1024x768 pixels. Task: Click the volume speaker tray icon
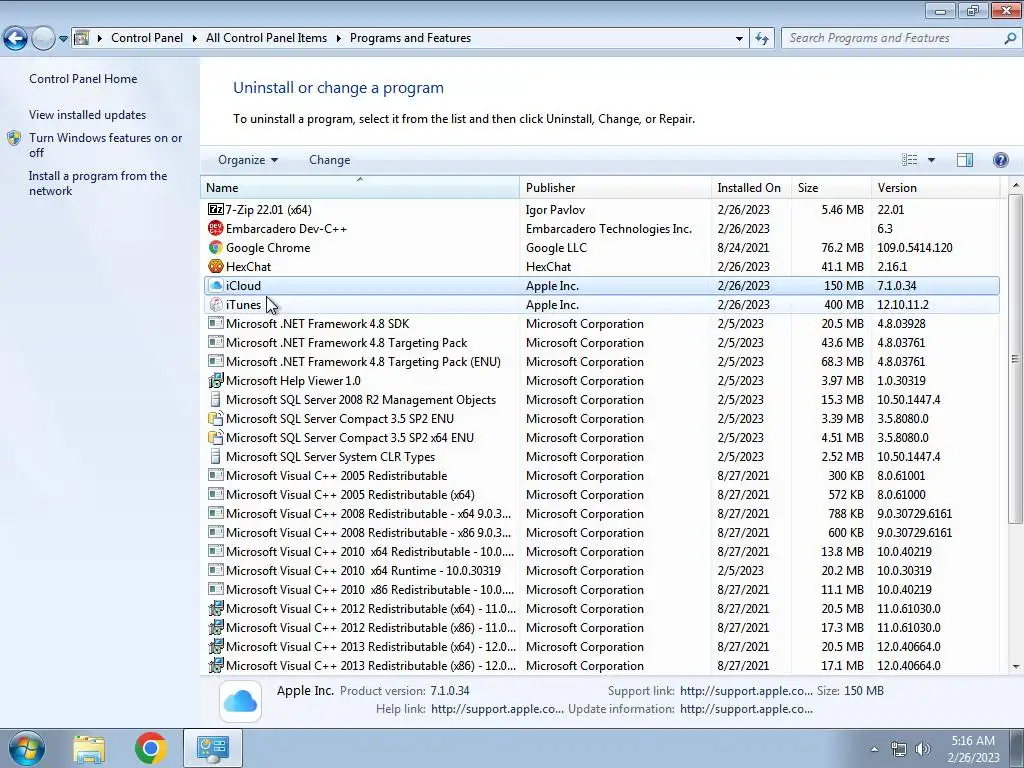point(922,749)
